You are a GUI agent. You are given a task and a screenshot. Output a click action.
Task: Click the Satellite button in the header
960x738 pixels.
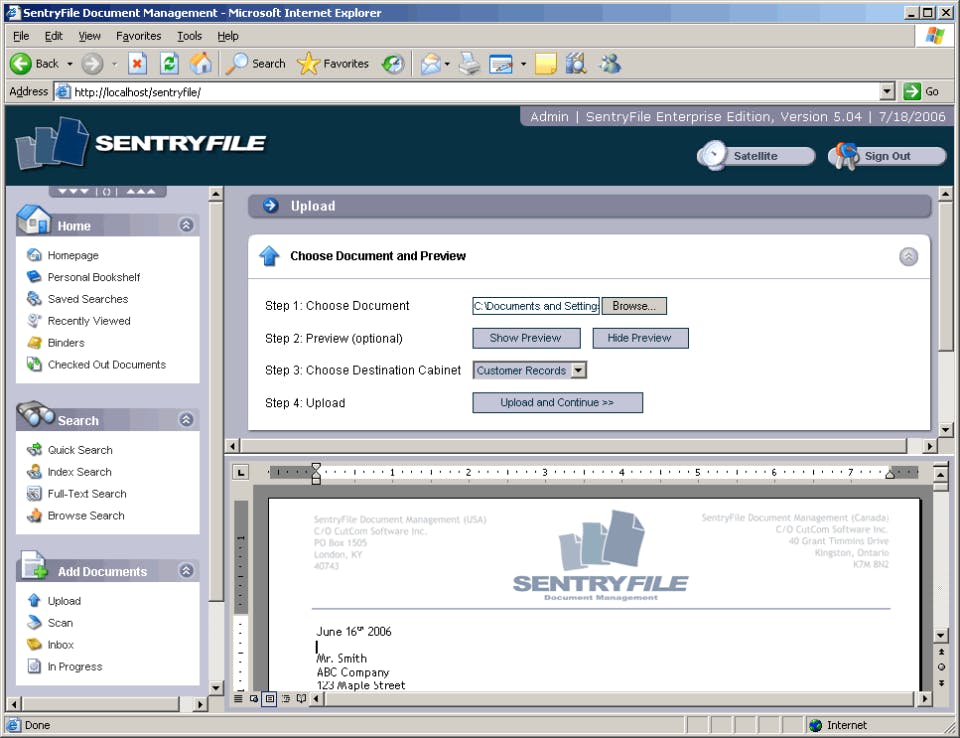tap(761, 155)
